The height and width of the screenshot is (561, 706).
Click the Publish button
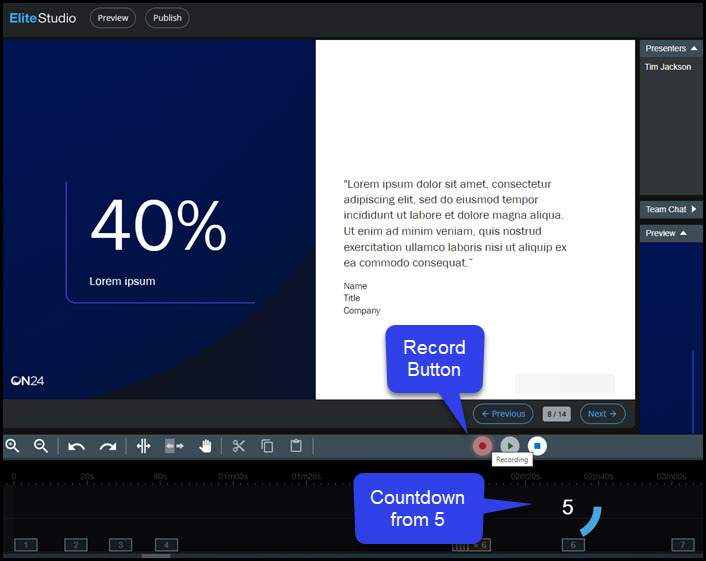tap(167, 18)
